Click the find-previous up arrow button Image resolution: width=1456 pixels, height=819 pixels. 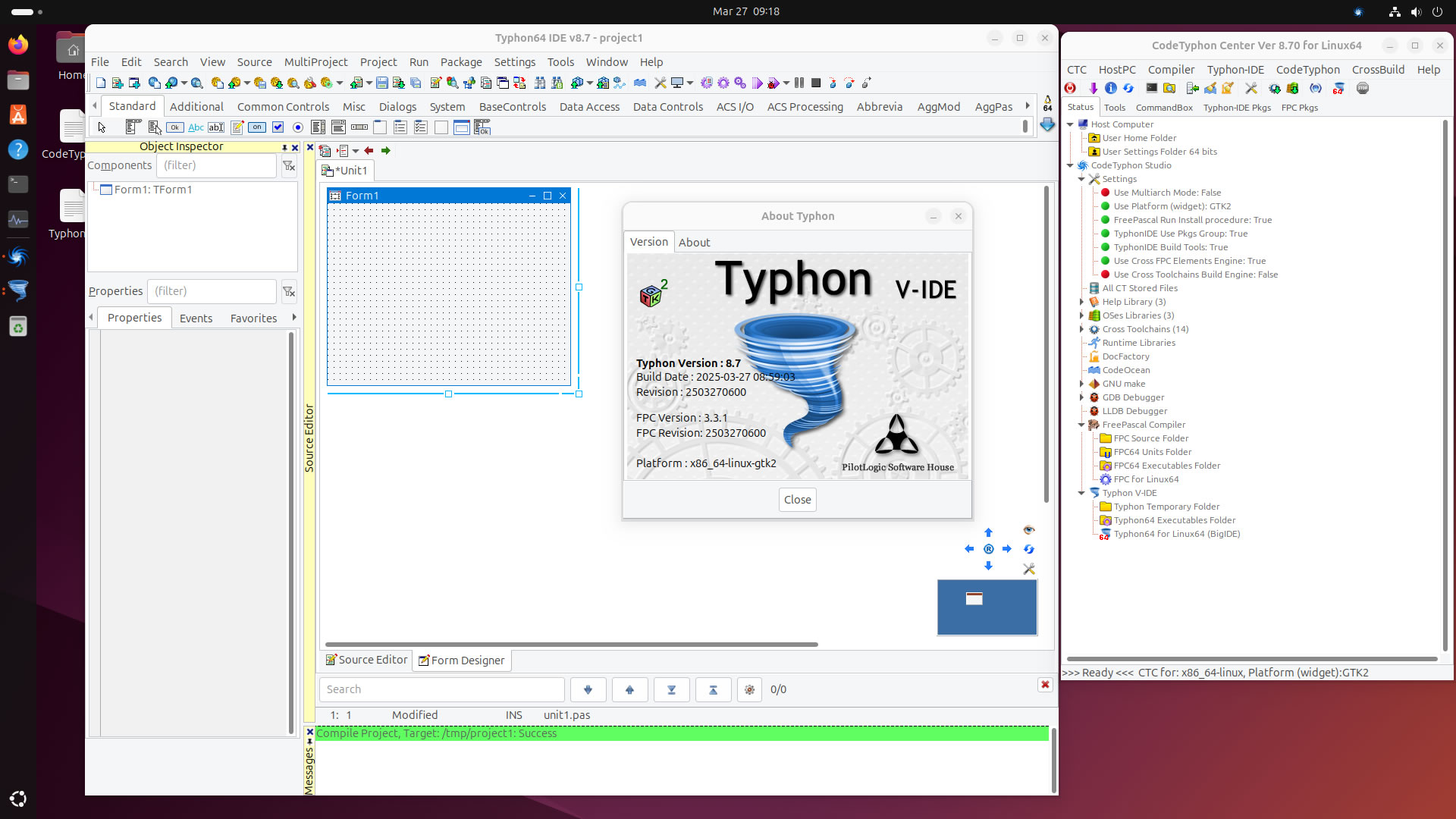point(629,689)
